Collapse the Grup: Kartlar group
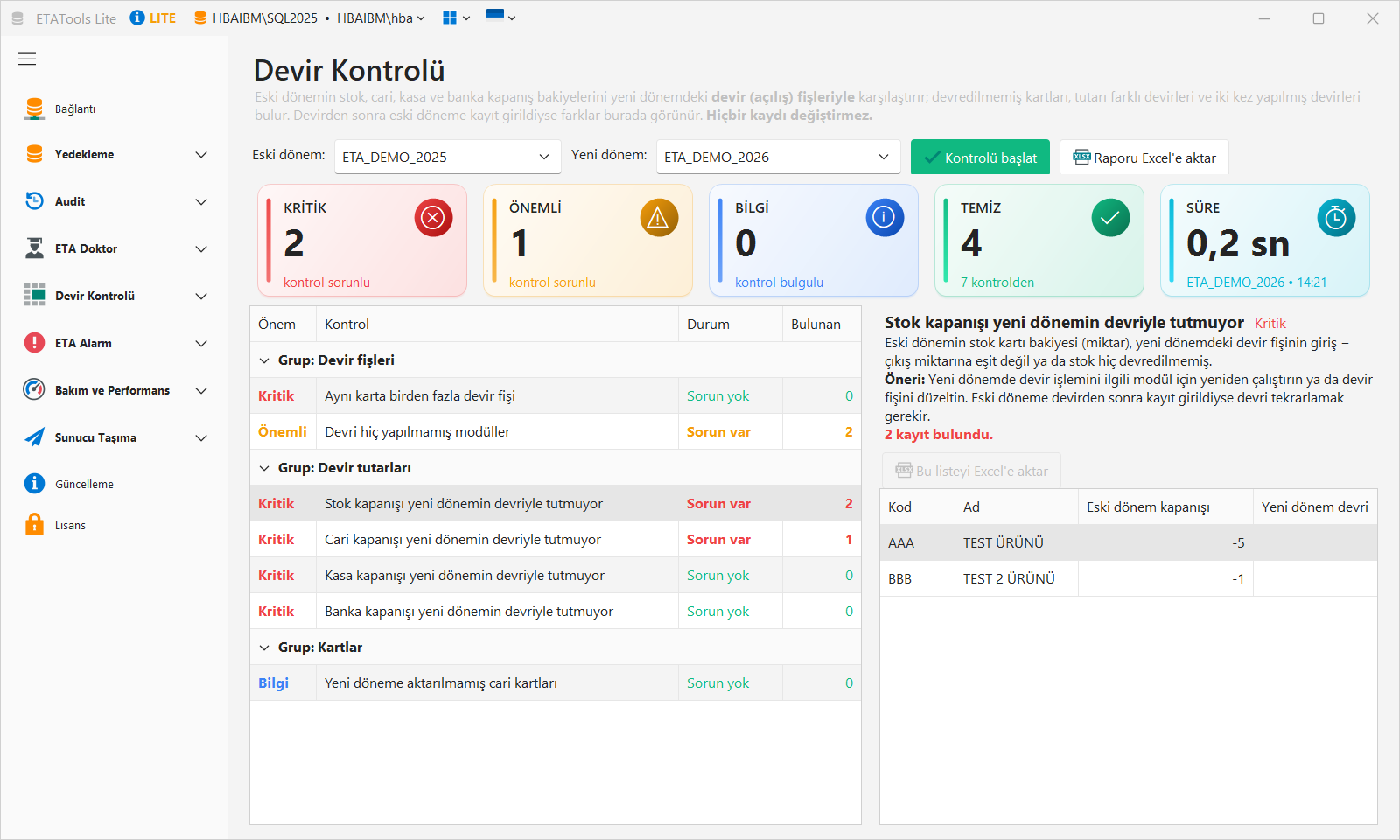 coord(264,647)
